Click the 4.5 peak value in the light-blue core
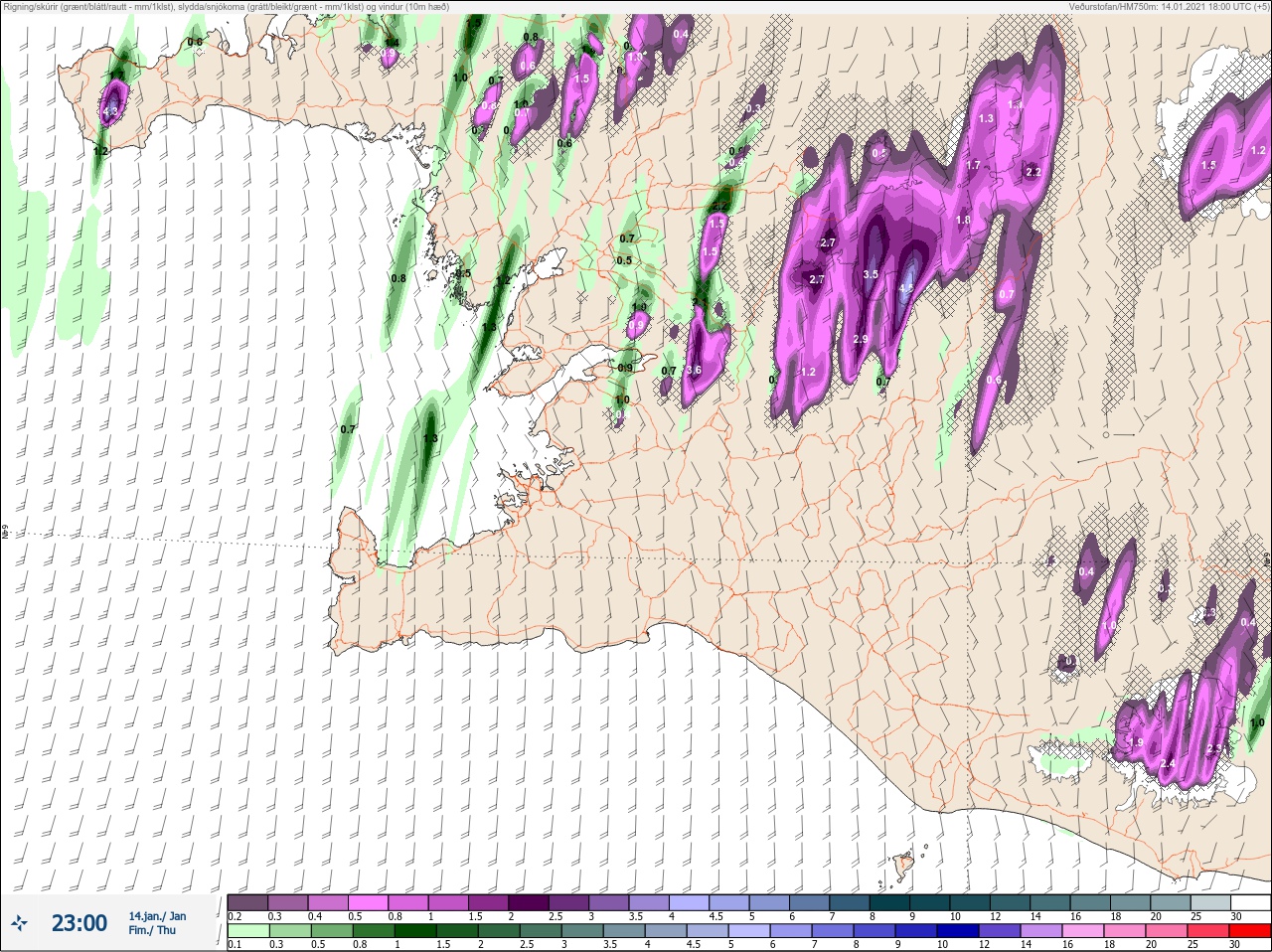Screen dimensions: 1272x952 905,288
